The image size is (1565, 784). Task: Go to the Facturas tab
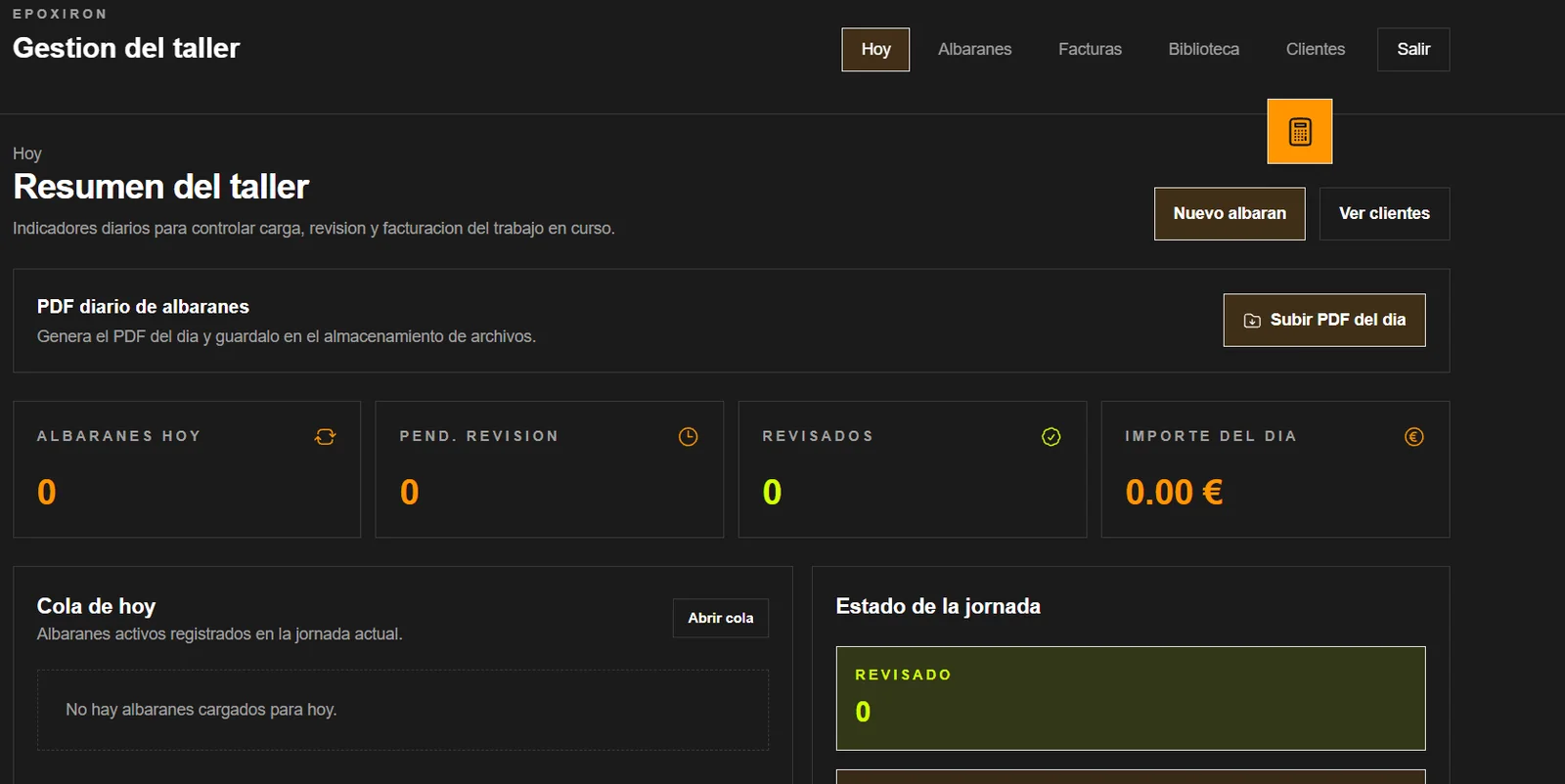(x=1090, y=49)
